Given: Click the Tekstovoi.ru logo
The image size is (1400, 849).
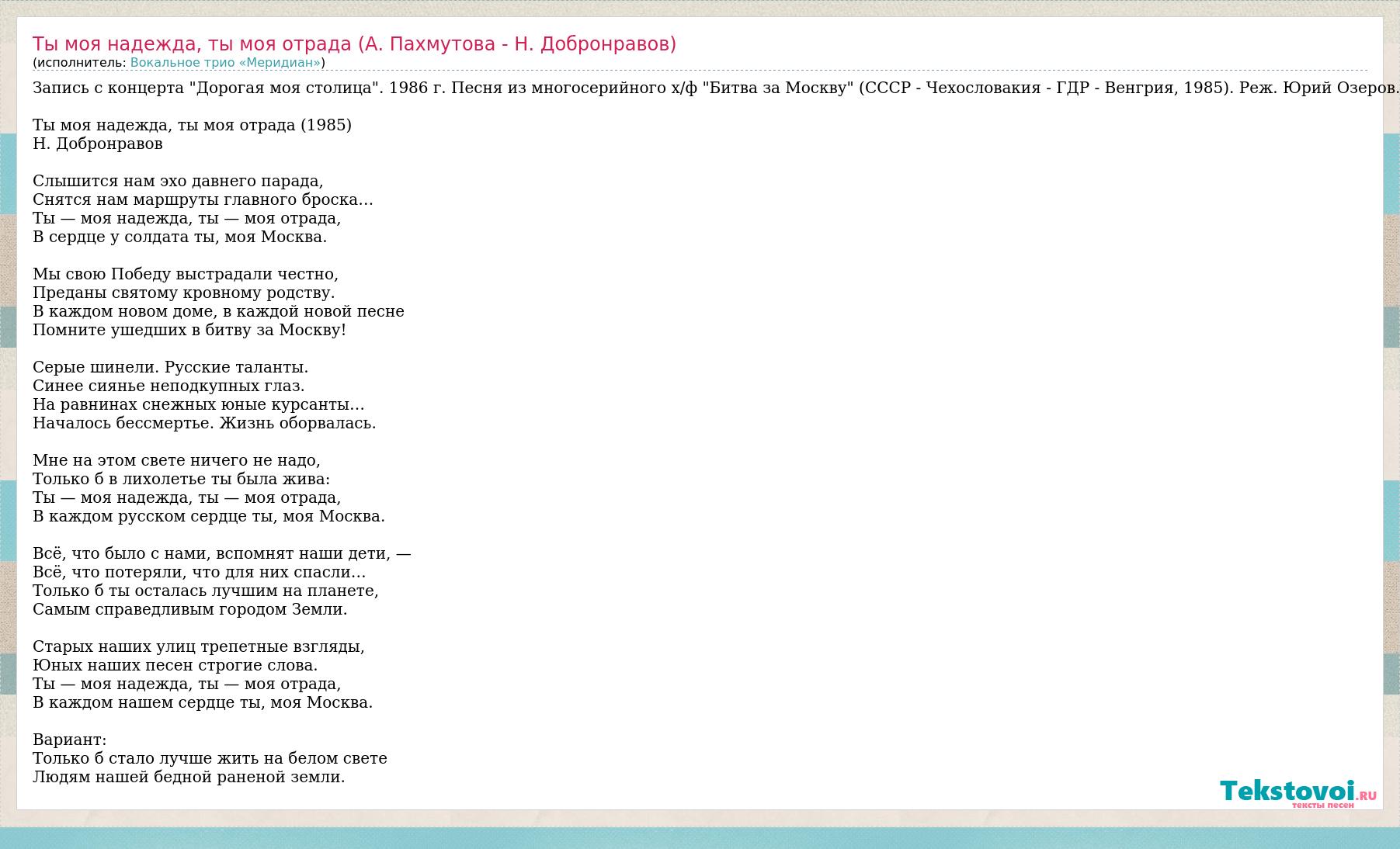Looking at the screenshot, I should [x=1297, y=792].
